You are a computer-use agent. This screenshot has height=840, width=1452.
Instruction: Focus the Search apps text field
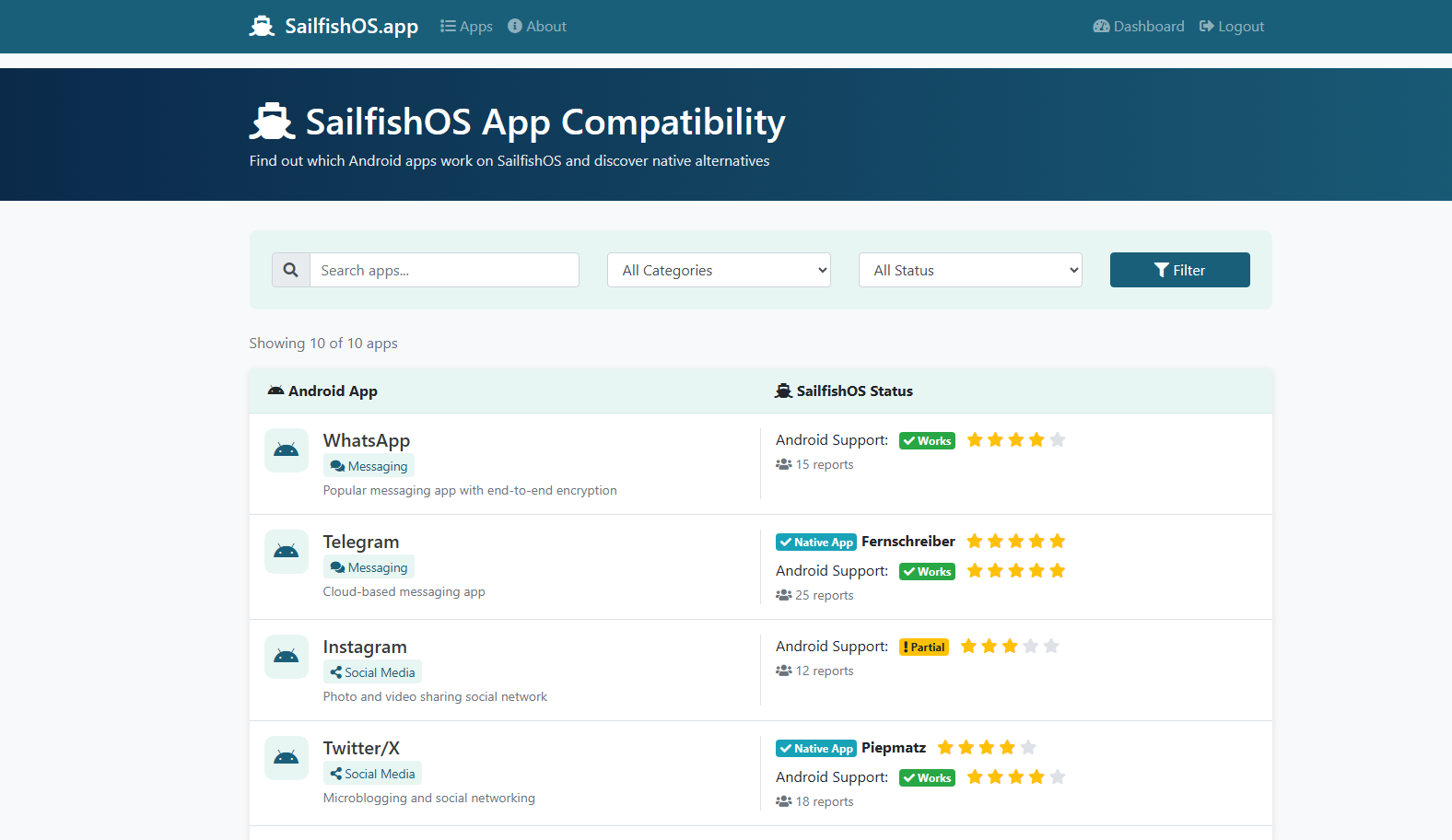point(444,270)
